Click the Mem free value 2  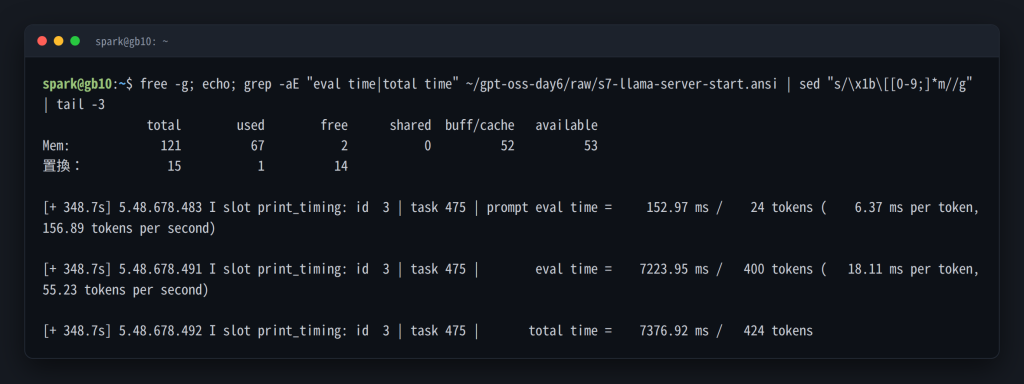[344, 146]
